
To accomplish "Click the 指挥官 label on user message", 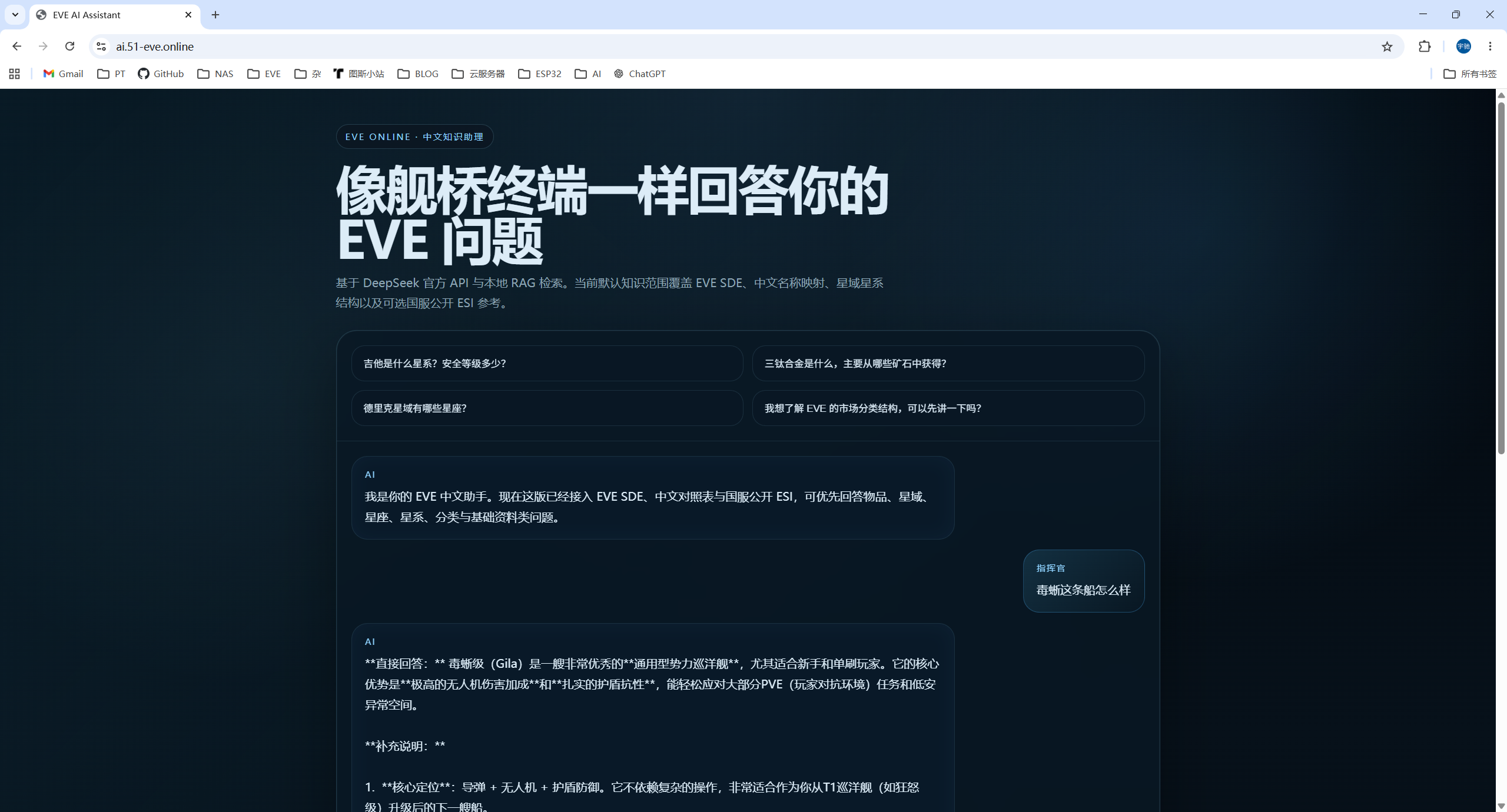I will pyautogui.click(x=1051, y=568).
